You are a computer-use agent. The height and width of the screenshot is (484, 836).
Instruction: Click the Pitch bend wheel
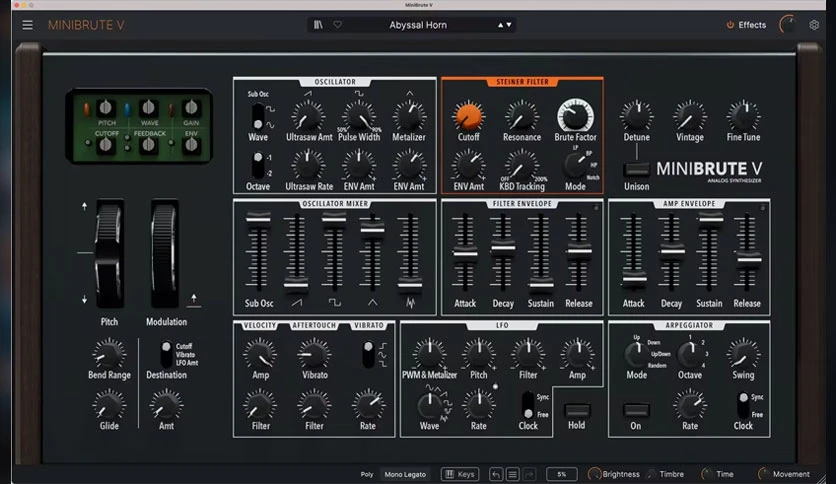109,253
